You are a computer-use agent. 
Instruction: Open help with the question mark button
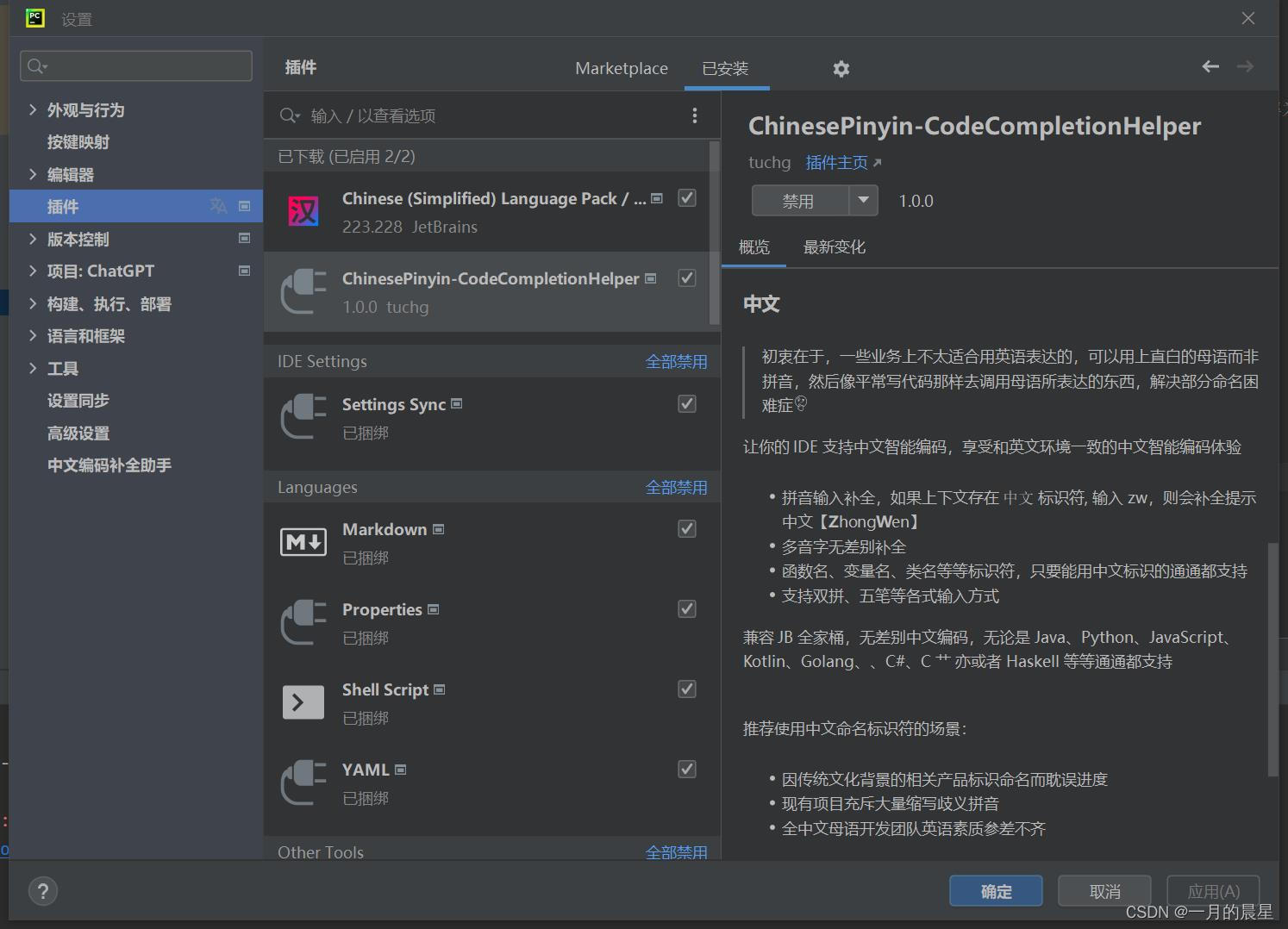tap(43, 891)
